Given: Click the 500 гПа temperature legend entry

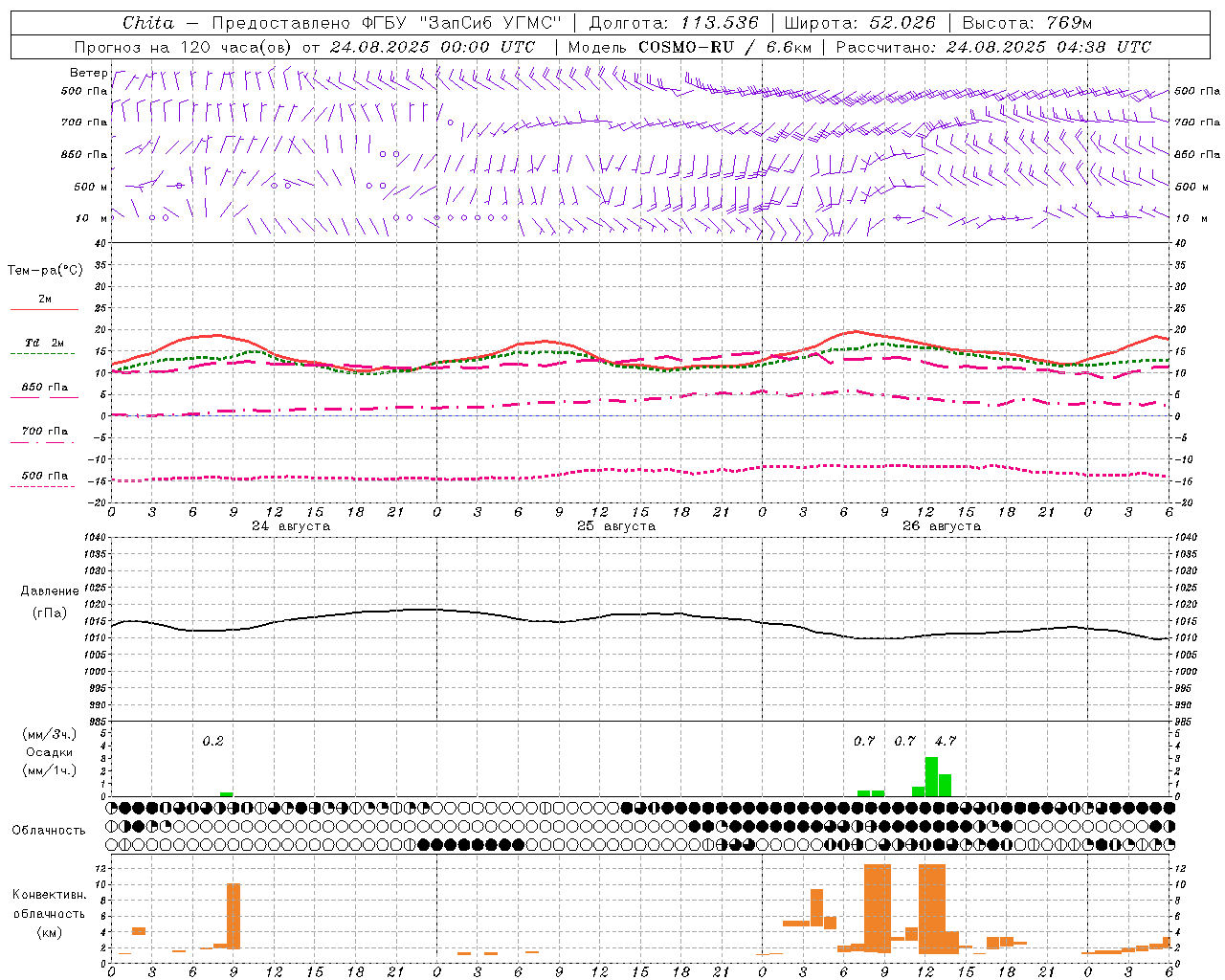Looking at the screenshot, I should [x=45, y=476].
